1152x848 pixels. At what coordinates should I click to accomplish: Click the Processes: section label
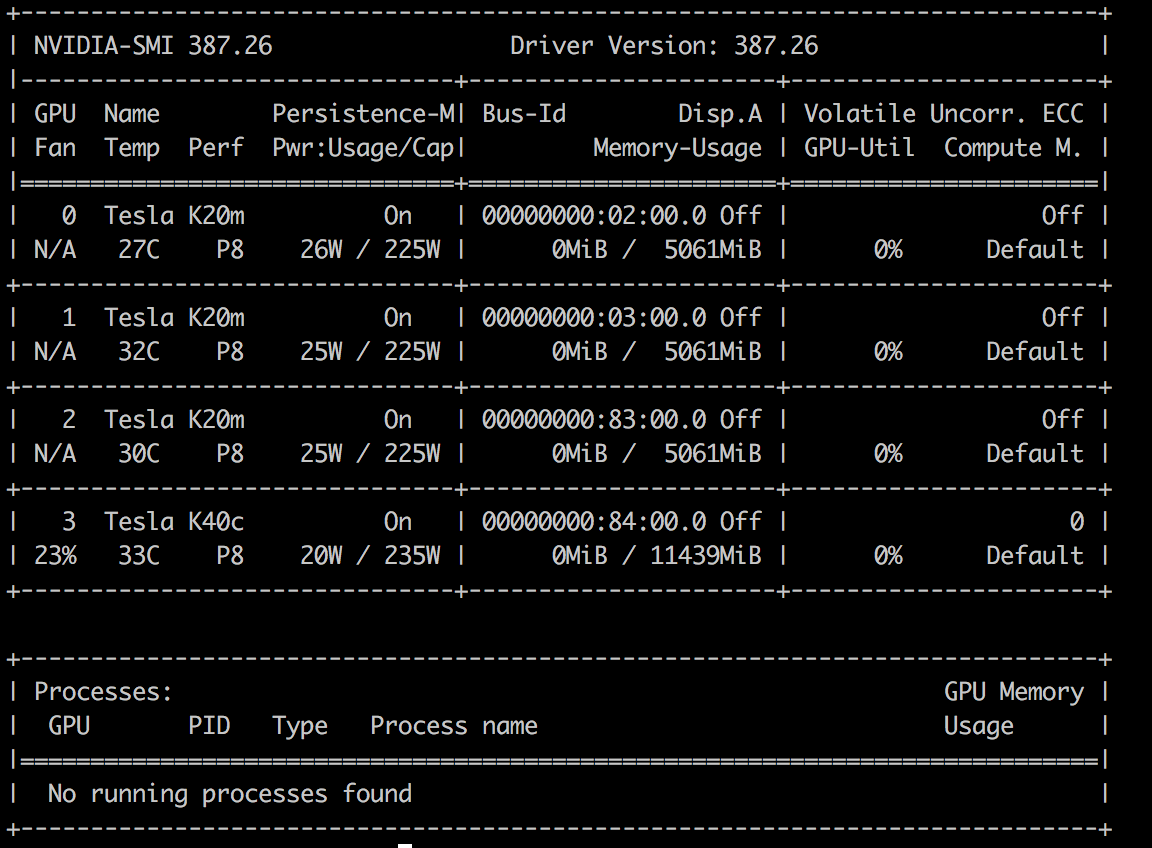click(x=103, y=692)
